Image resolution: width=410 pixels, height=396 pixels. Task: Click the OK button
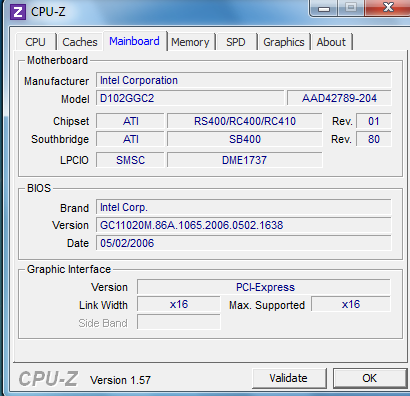[x=369, y=378]
